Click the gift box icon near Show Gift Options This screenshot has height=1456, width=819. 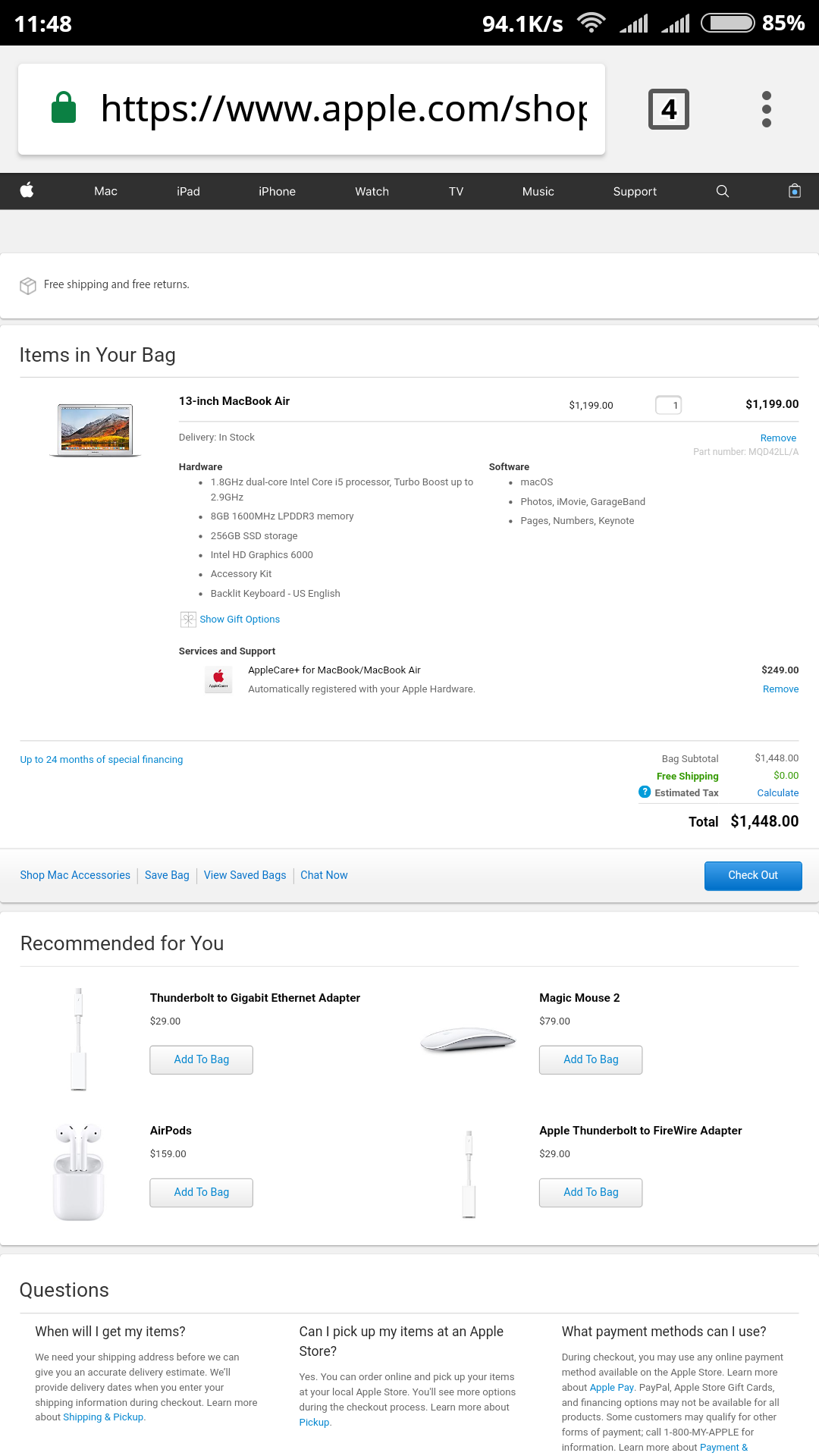click(x=188, y=620)
